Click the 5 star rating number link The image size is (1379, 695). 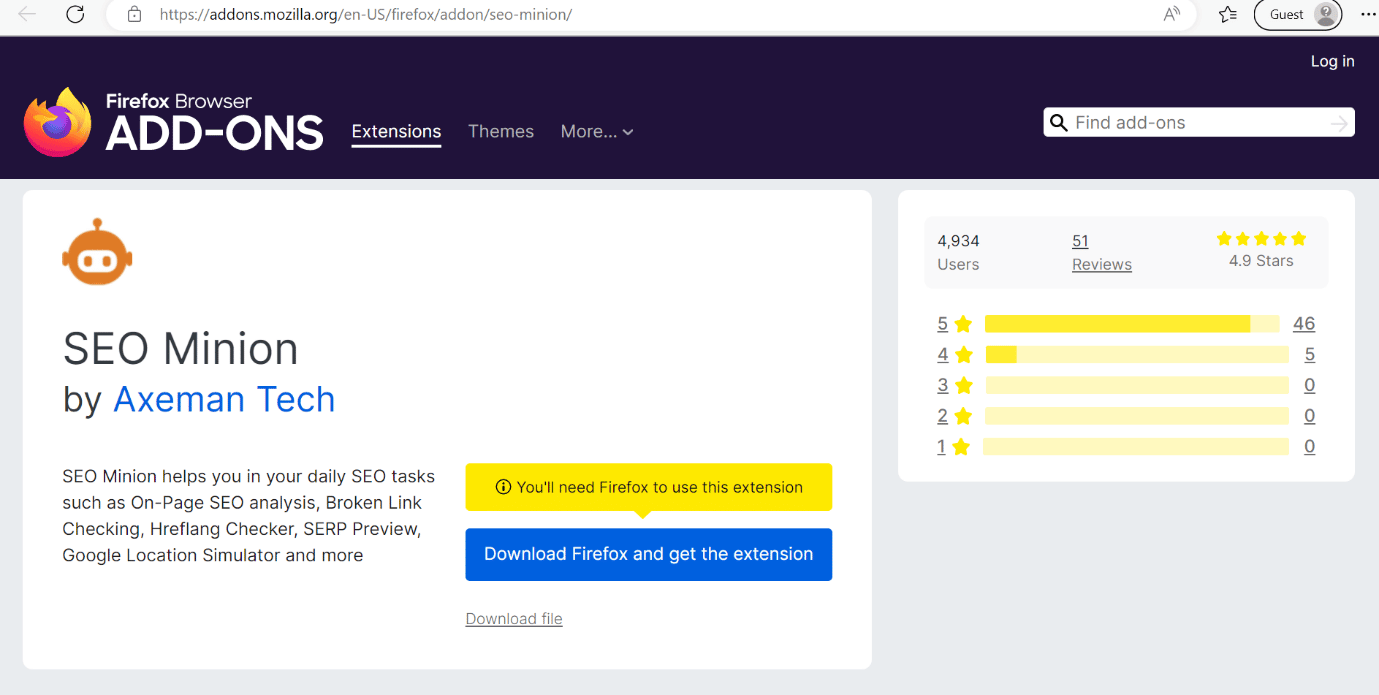point(943,324)
